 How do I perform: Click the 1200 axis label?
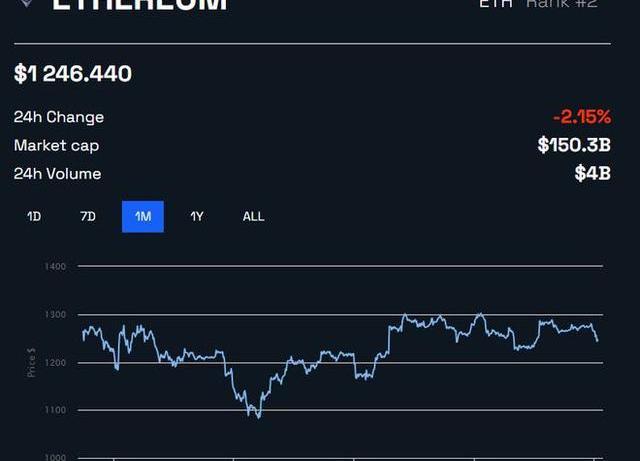55,363
